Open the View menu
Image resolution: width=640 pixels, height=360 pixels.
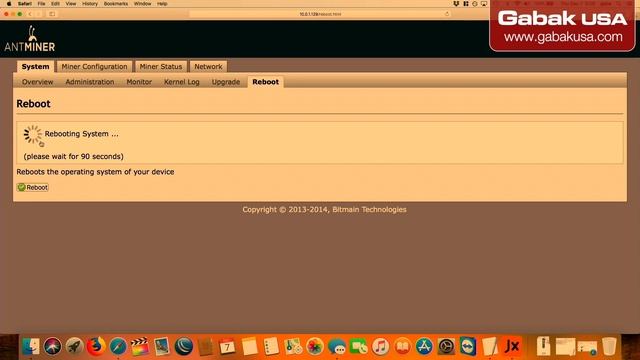pyautogui.click(x=71, y=4)
